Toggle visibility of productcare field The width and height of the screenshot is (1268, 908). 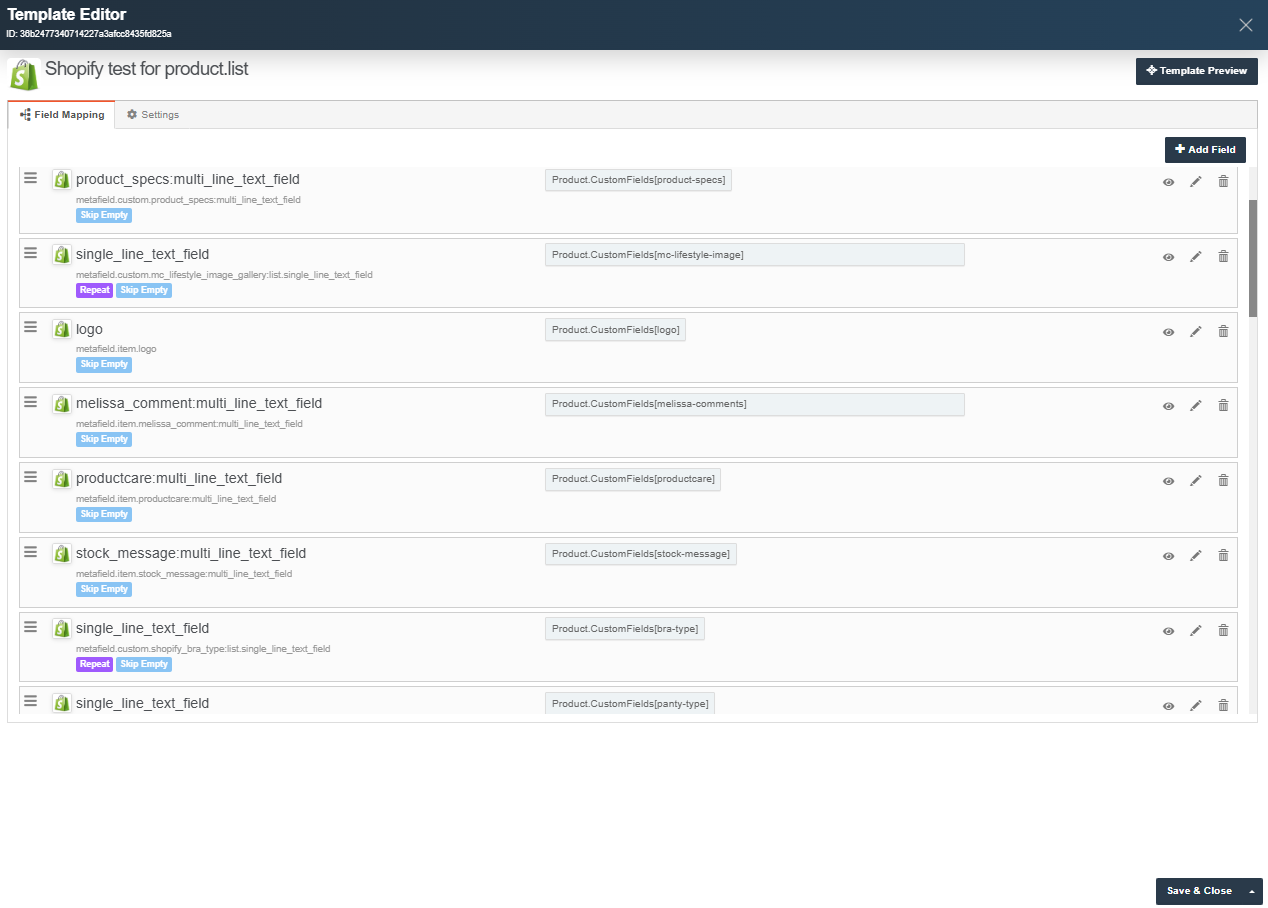(1168, 481)
